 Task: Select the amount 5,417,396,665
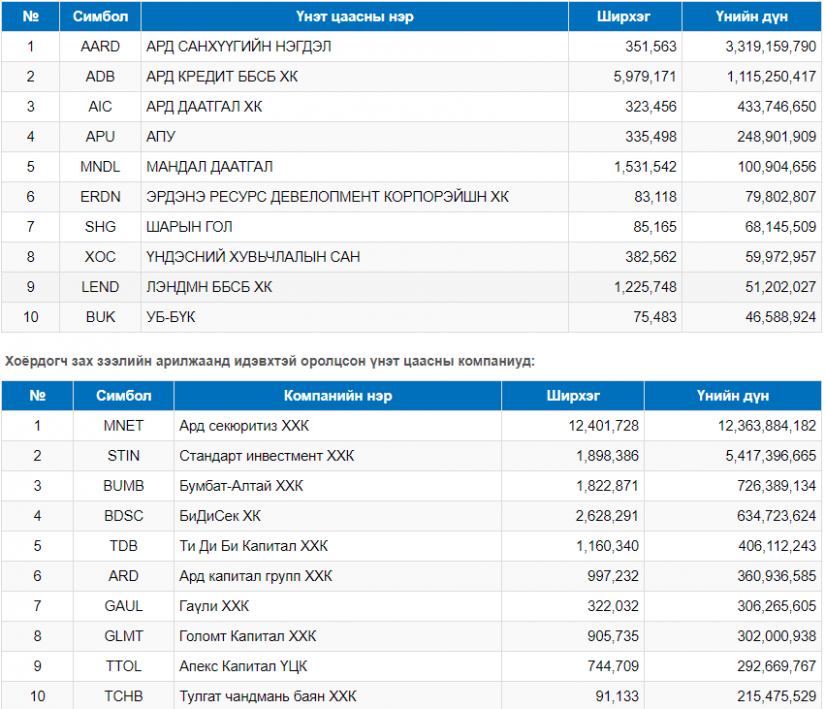(771, 455)
